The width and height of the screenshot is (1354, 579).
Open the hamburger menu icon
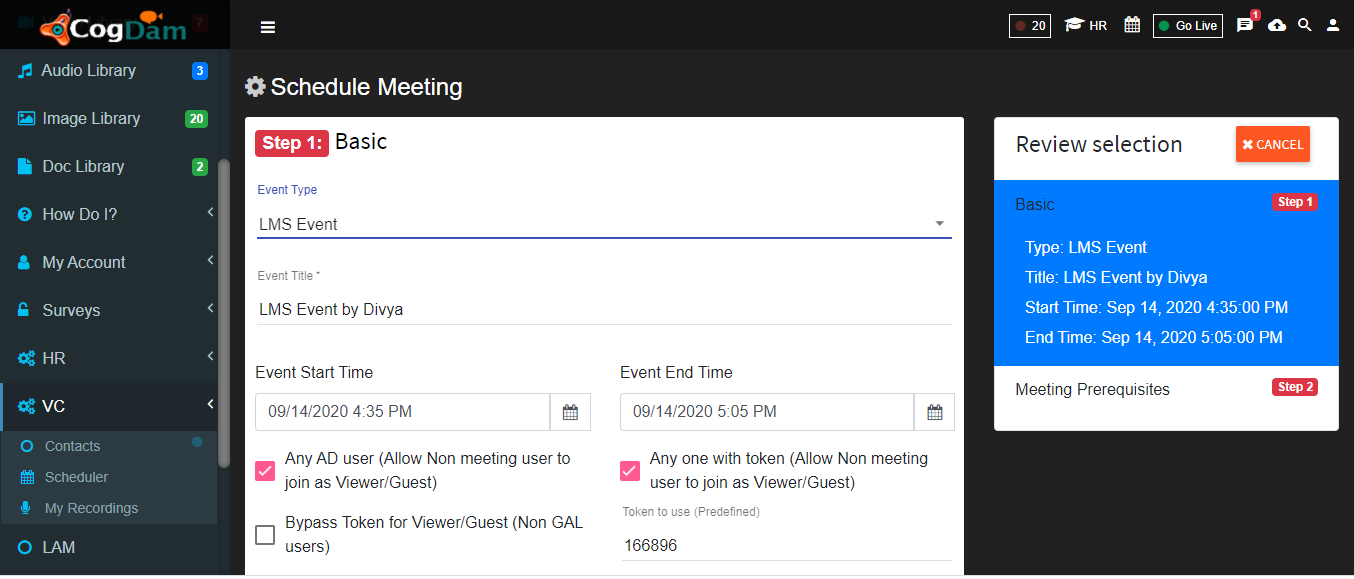coord(267,27)
